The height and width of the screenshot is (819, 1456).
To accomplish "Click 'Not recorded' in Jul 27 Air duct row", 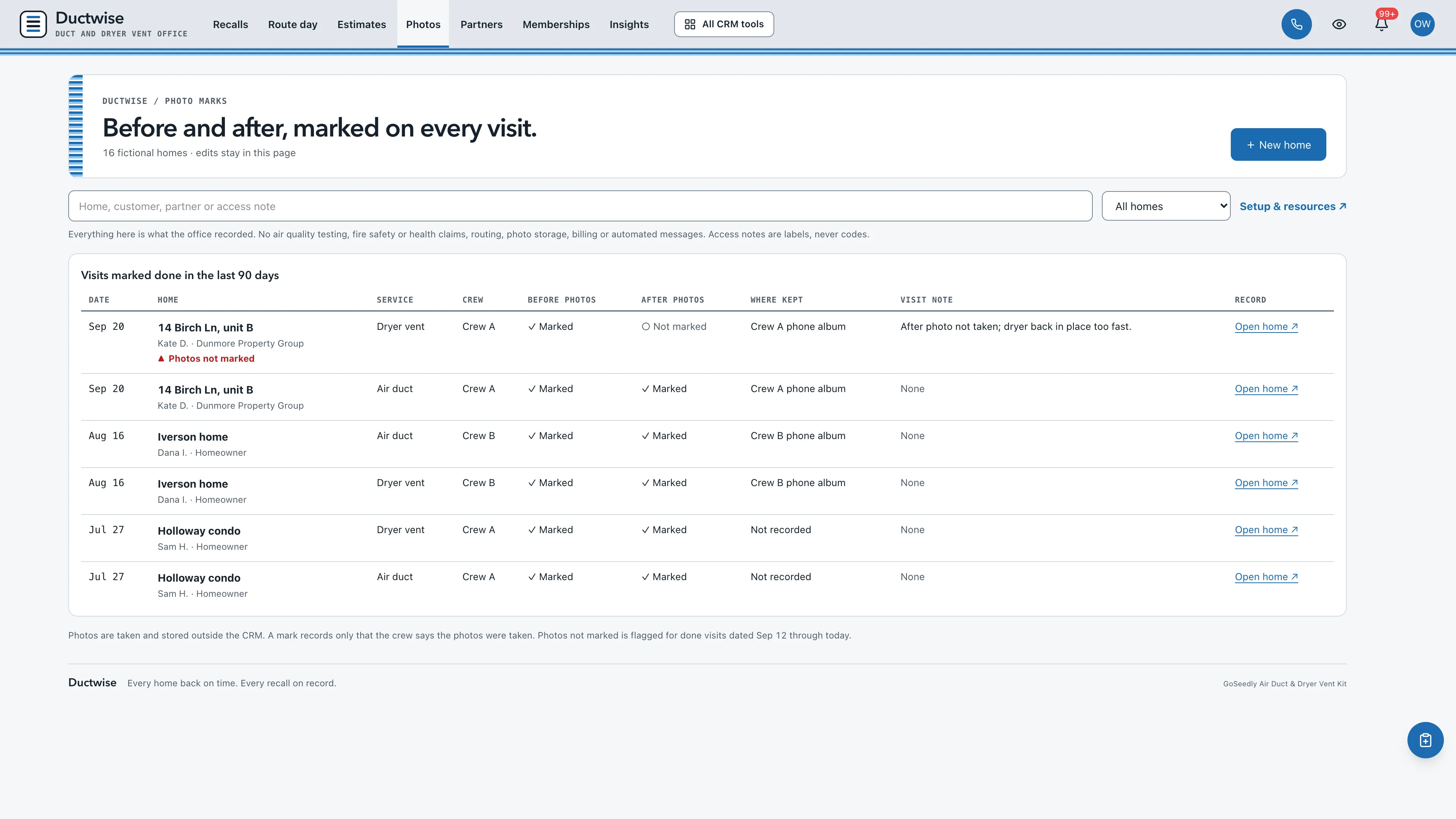I will 780,576.
